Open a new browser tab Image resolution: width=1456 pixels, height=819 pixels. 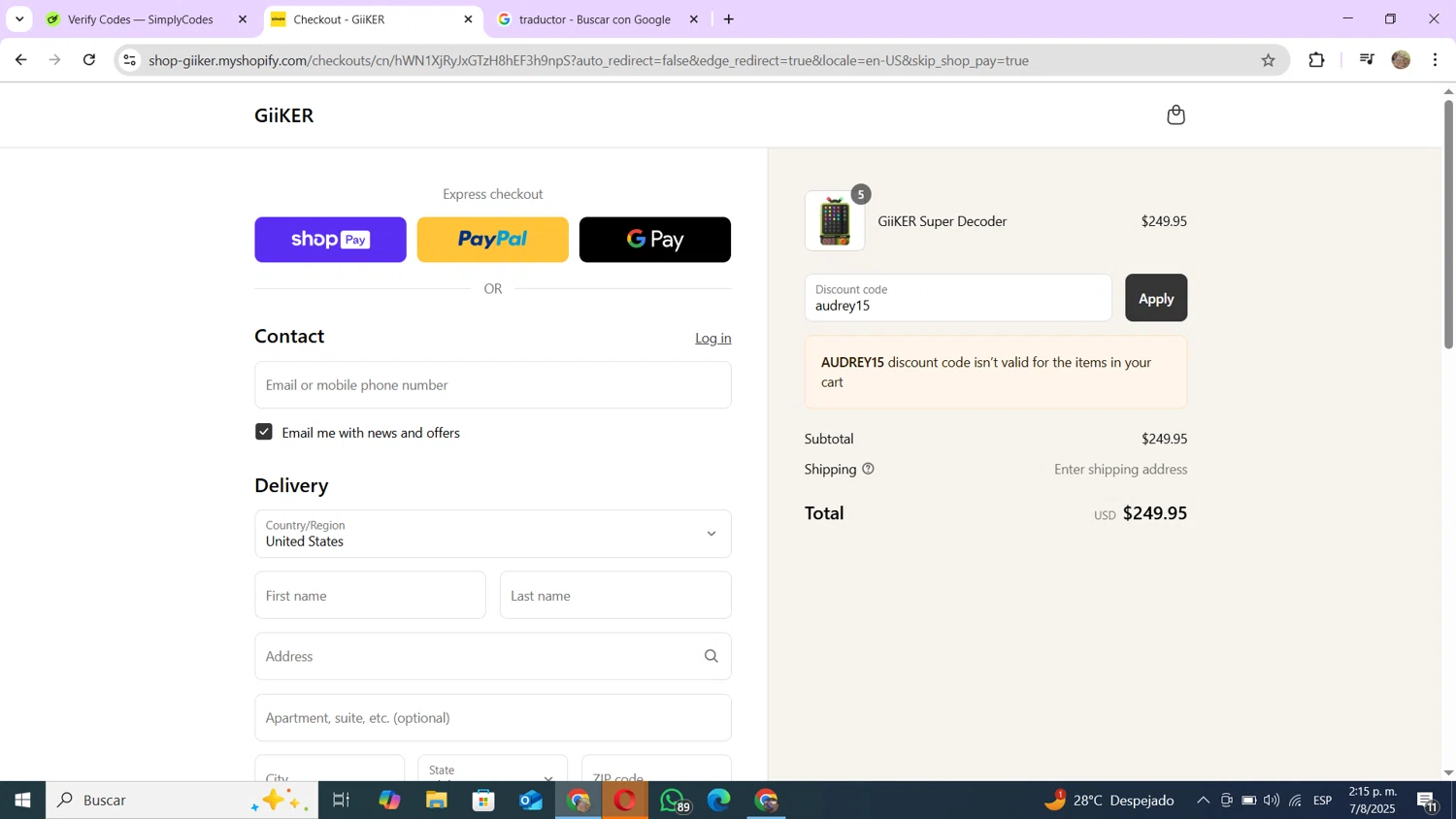click(x=729, y=19)
